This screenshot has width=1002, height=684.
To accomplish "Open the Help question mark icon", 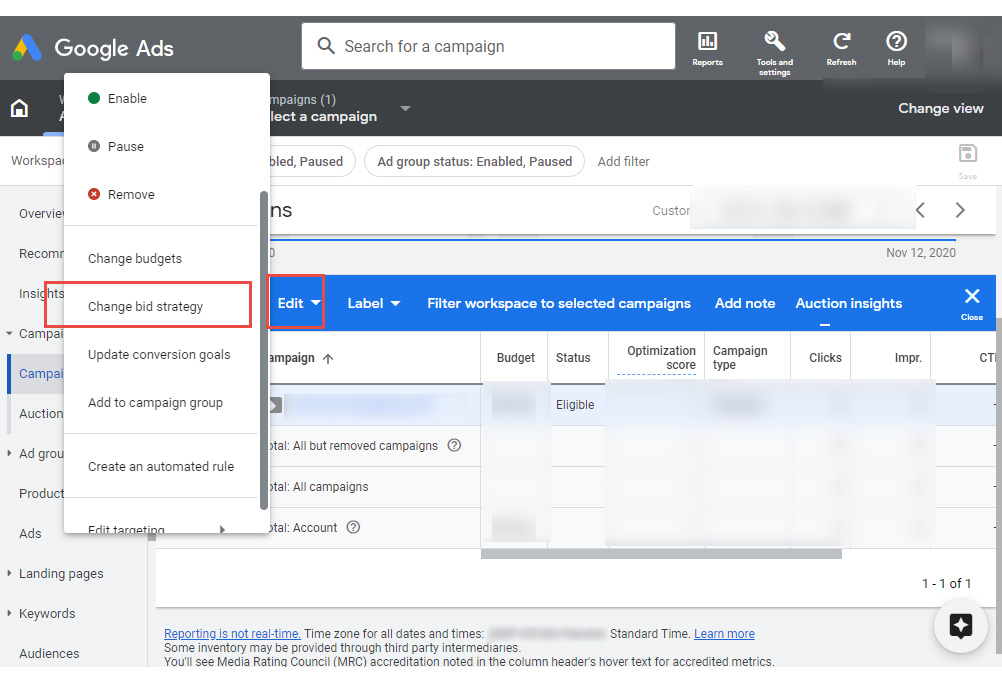I will point(896,47).
